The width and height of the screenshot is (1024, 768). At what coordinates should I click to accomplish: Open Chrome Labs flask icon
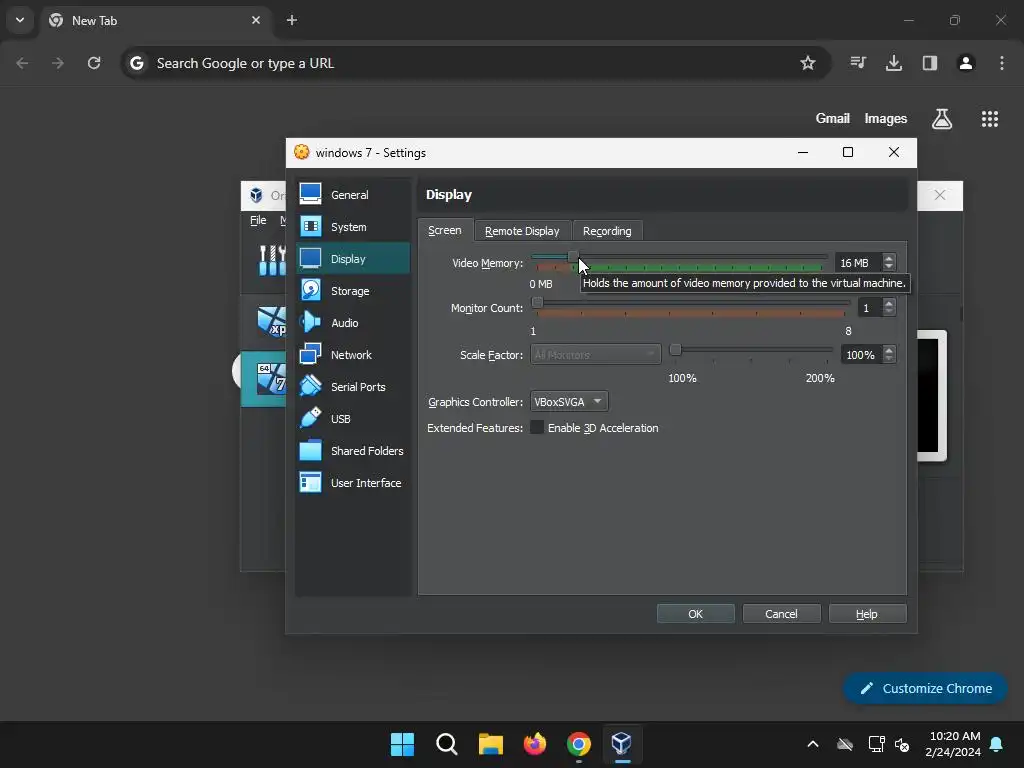coord(942,119)
